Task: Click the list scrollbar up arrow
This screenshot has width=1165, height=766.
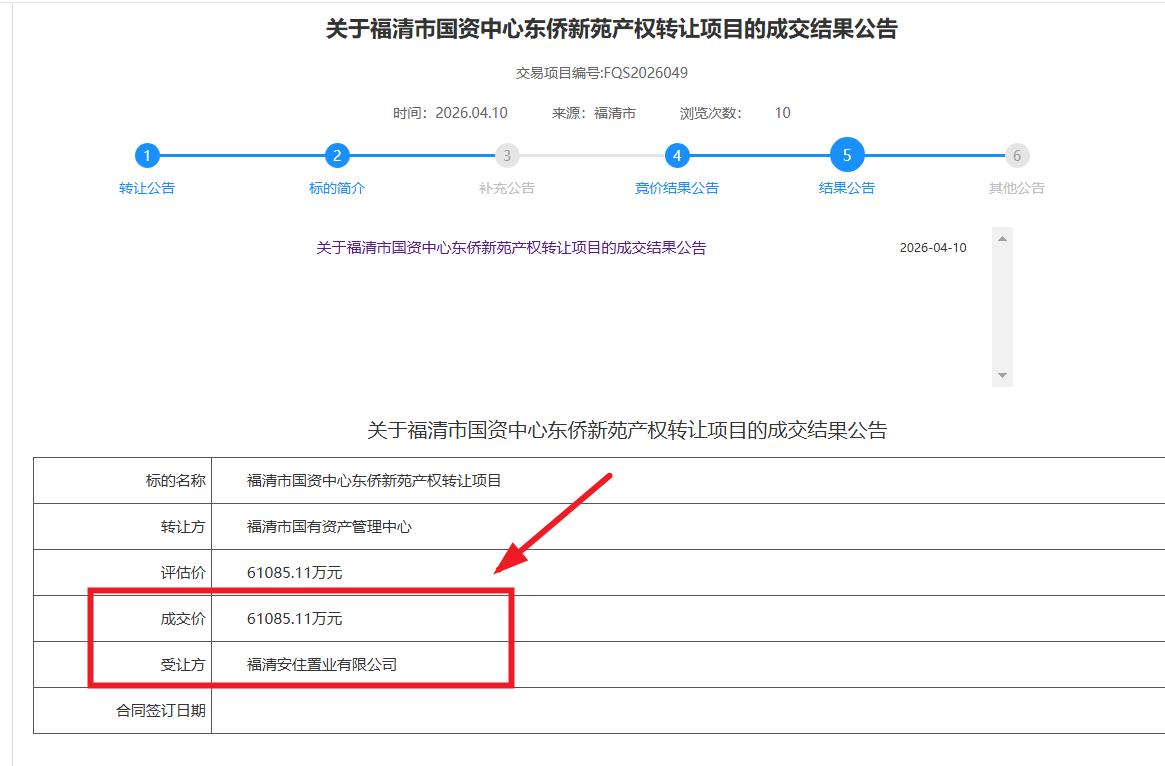Action: [1002, 238]
